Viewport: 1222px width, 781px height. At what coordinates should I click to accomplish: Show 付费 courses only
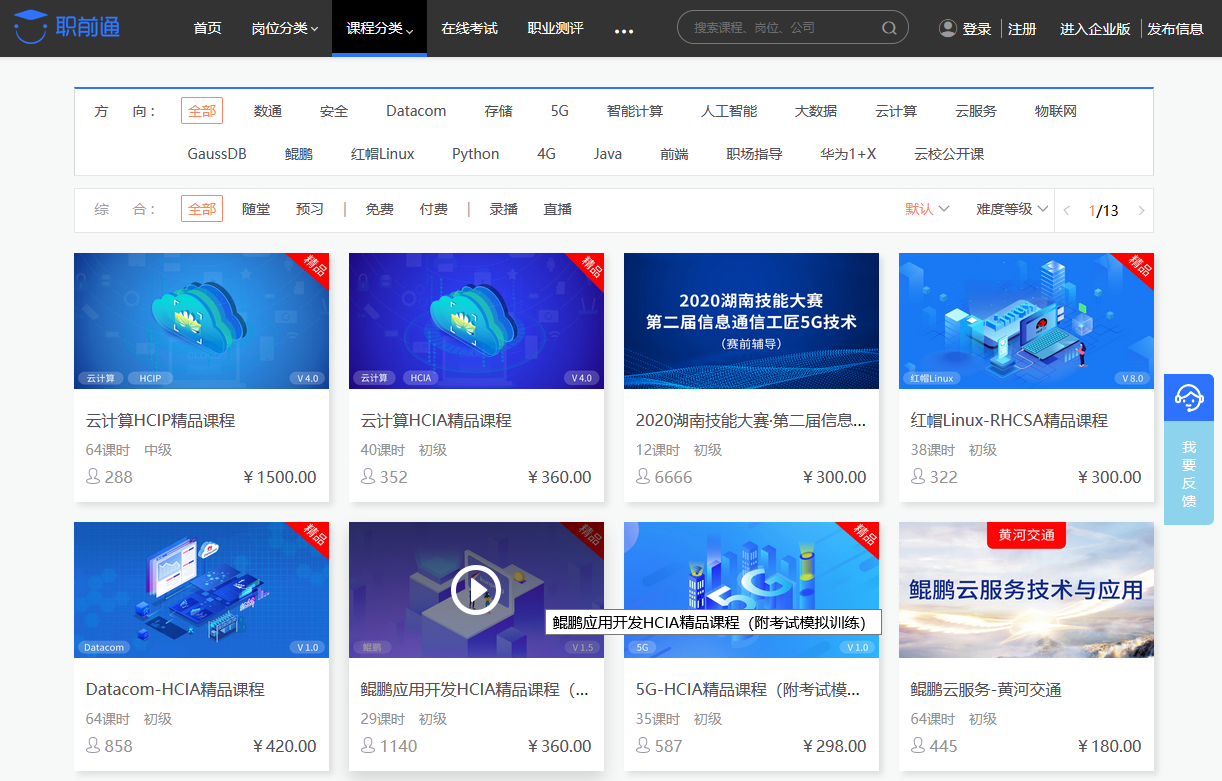click(x=434, y=209)
